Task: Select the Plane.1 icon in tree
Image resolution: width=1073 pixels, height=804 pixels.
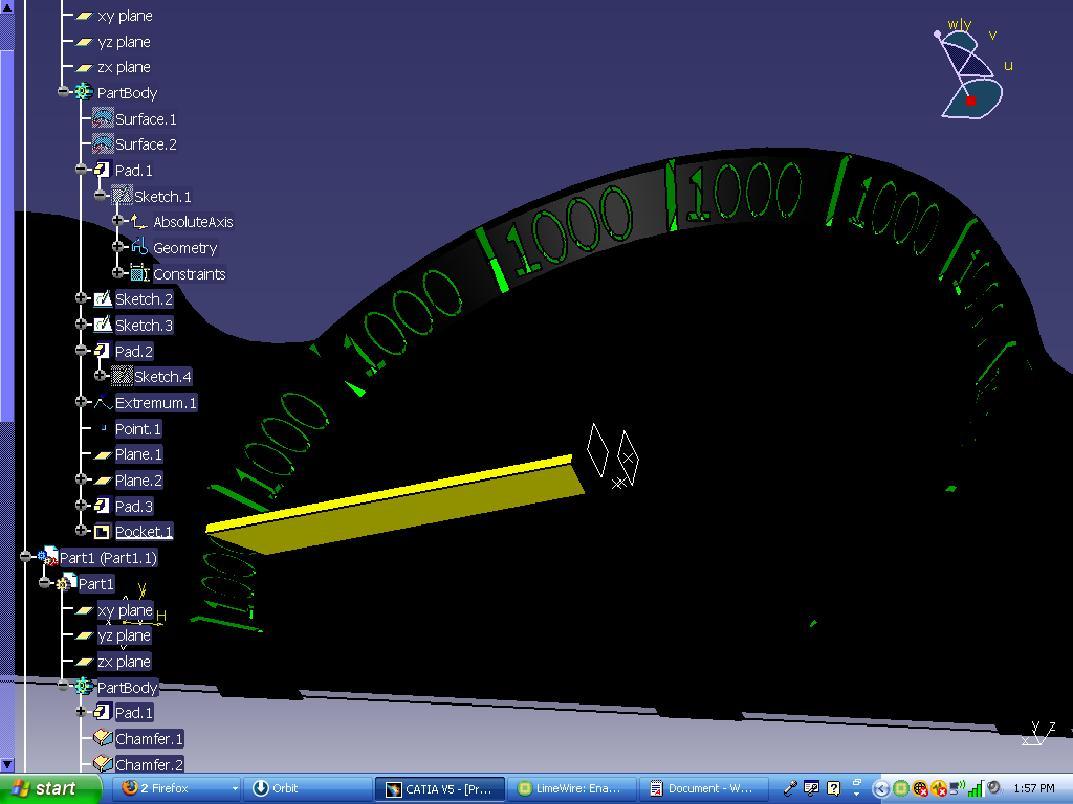Action: coord(103,454)
